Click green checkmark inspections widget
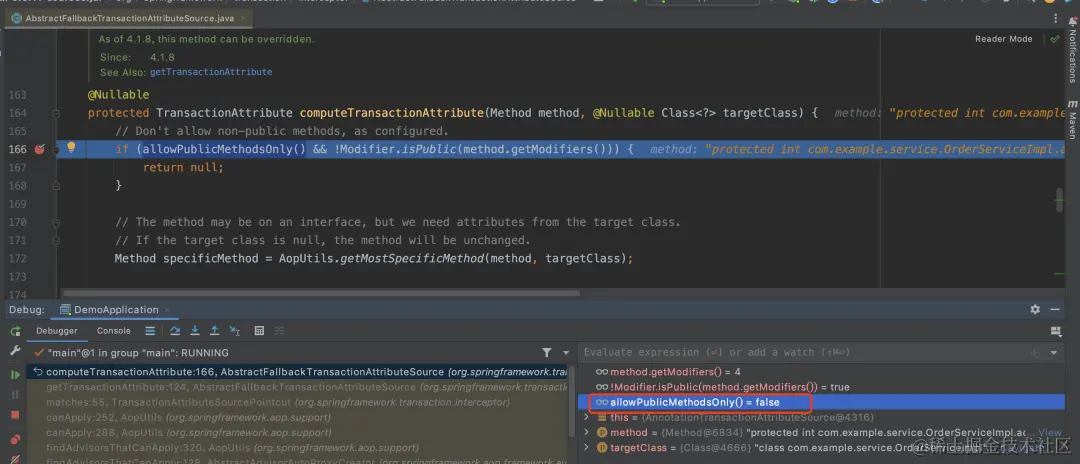Screen dimensions: 1080x464 tap(1055, 39)
